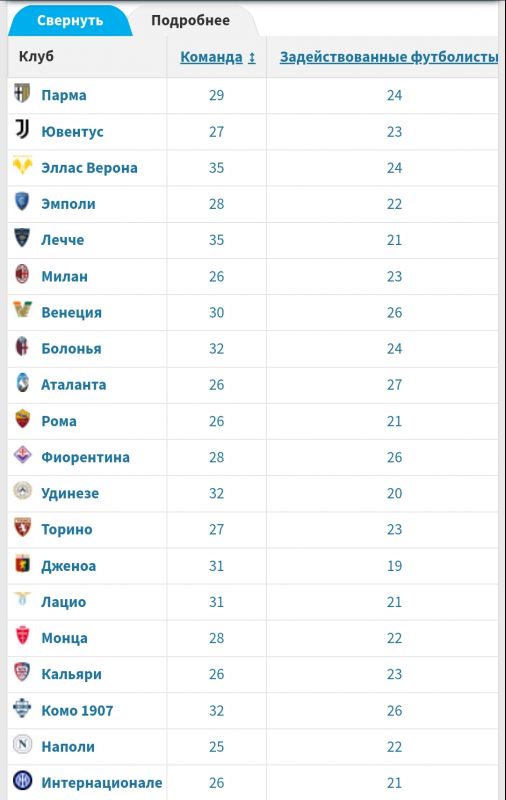Open the Аталанта club link
506x800 pixels.
tap(73, 385)
